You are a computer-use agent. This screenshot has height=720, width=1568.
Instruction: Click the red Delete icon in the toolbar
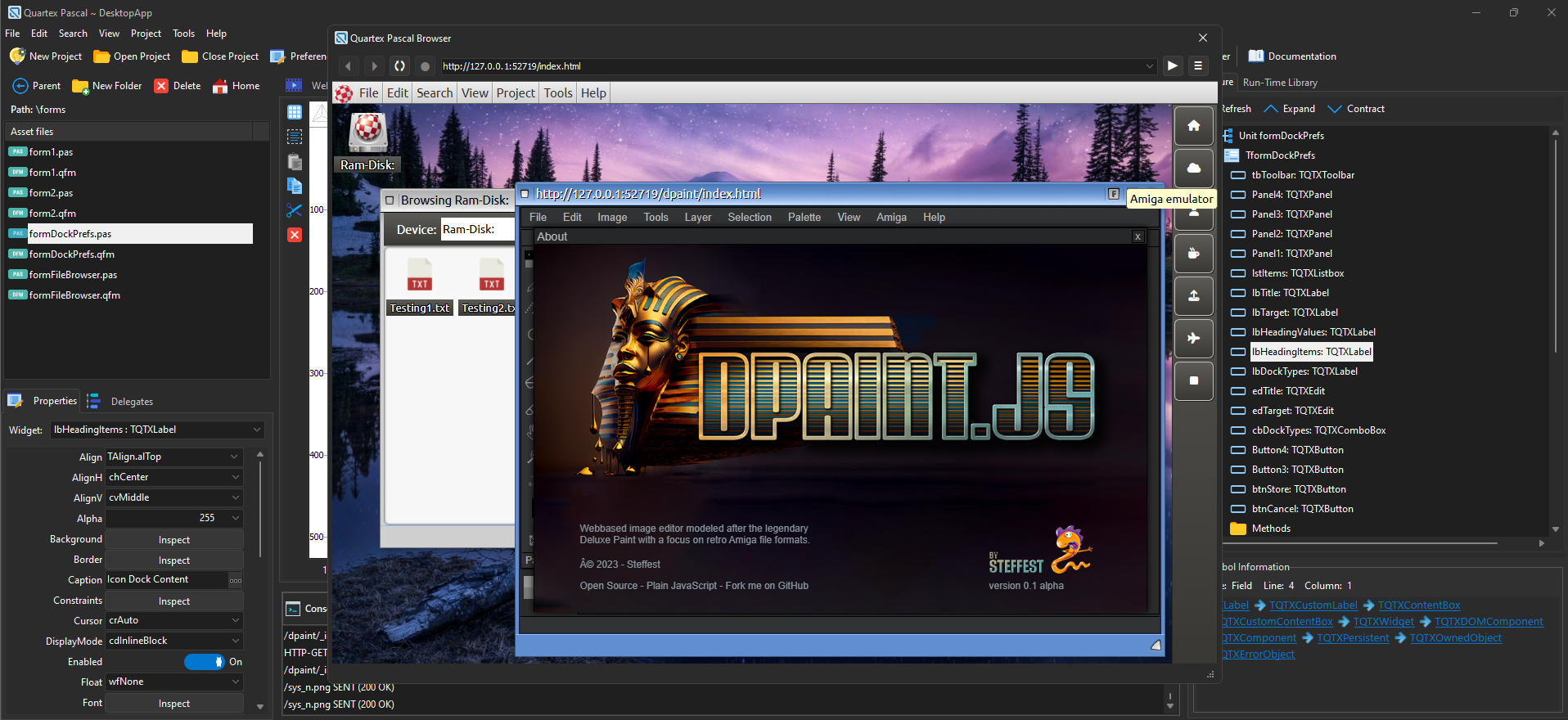161,86
